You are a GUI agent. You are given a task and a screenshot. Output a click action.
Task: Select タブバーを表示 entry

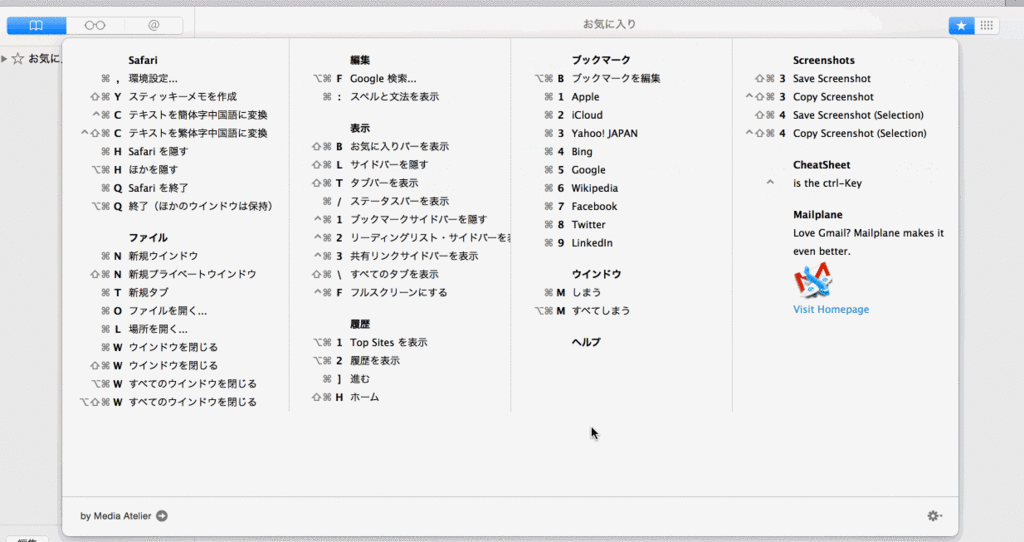point(384,183)
